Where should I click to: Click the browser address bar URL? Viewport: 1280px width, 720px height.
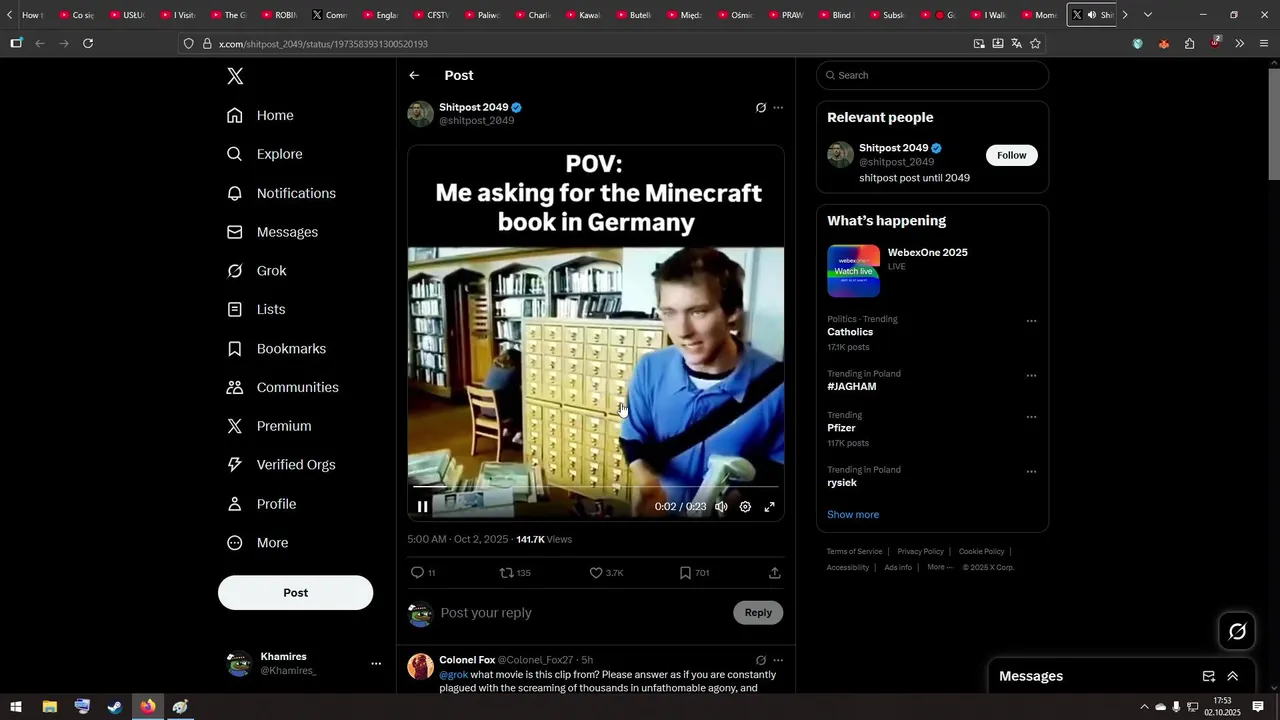coord(323,44)
